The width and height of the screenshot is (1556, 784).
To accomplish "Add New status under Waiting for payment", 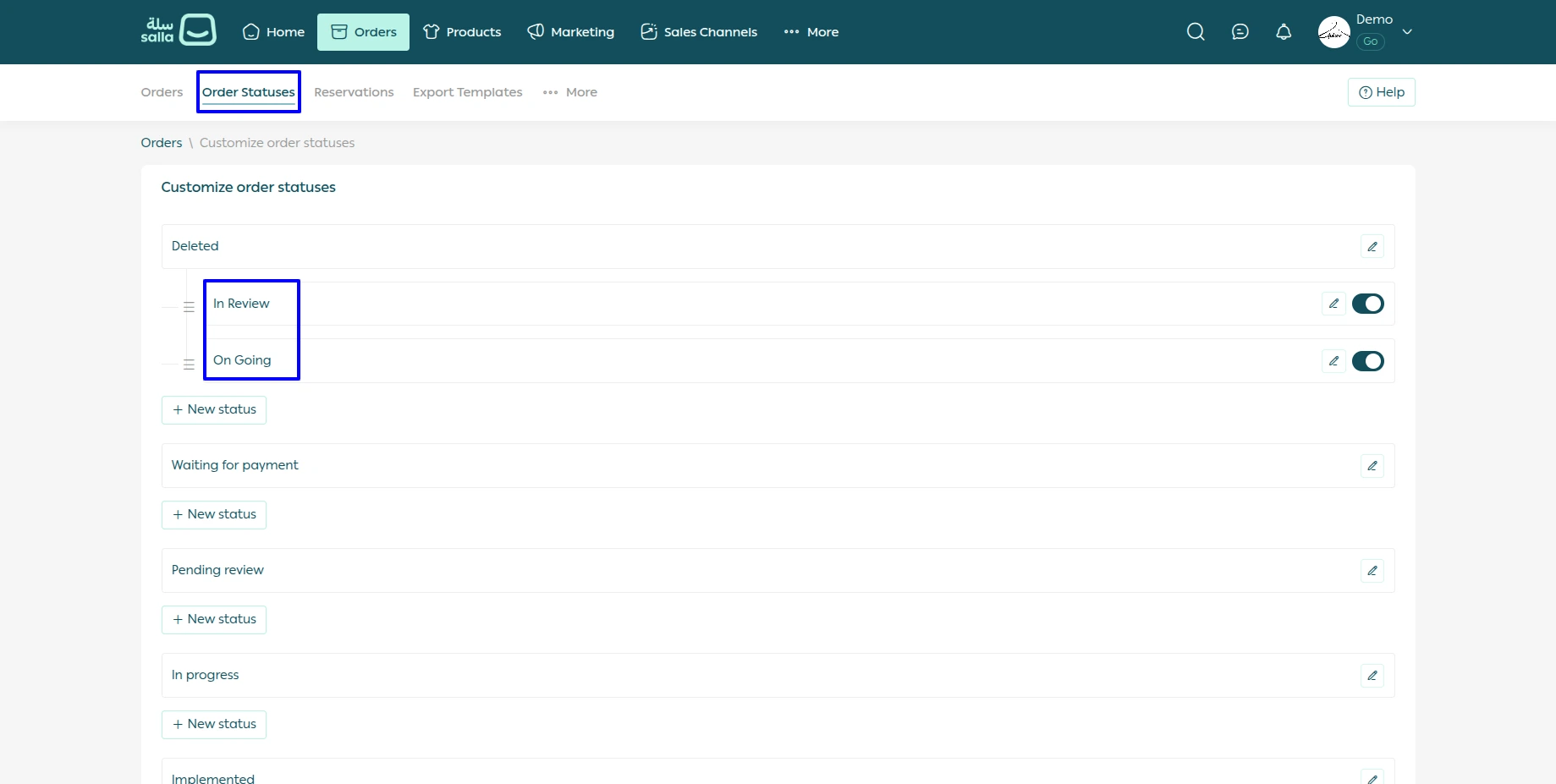I will (x=214, y=514).
